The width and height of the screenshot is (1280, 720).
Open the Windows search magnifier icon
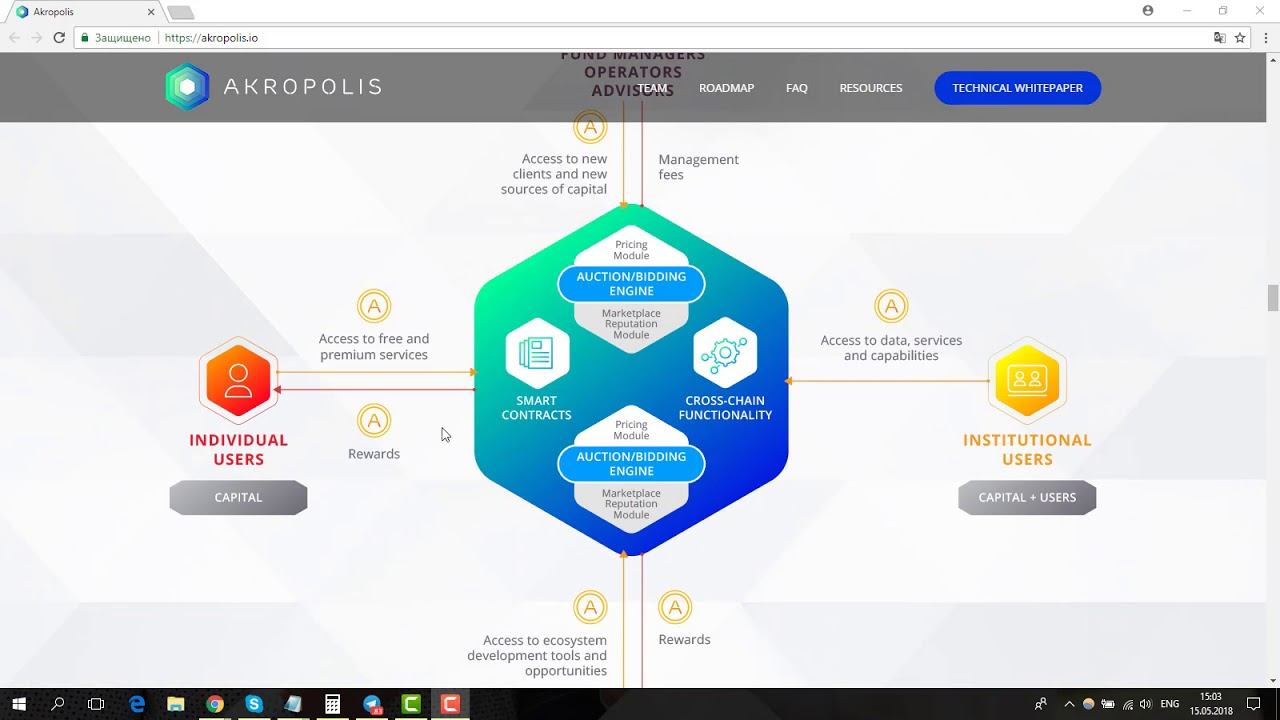58,704
